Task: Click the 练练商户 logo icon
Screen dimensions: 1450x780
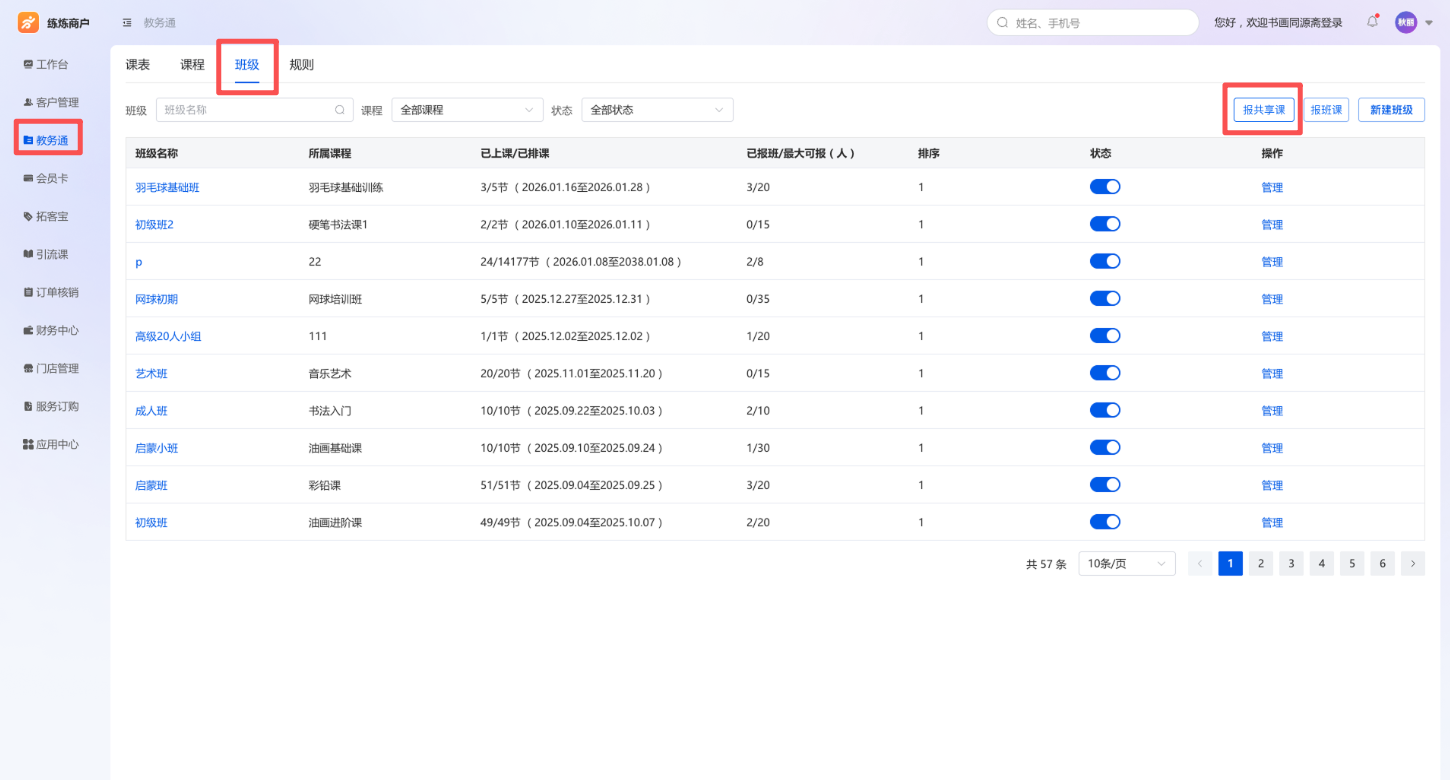Action: 28,22
